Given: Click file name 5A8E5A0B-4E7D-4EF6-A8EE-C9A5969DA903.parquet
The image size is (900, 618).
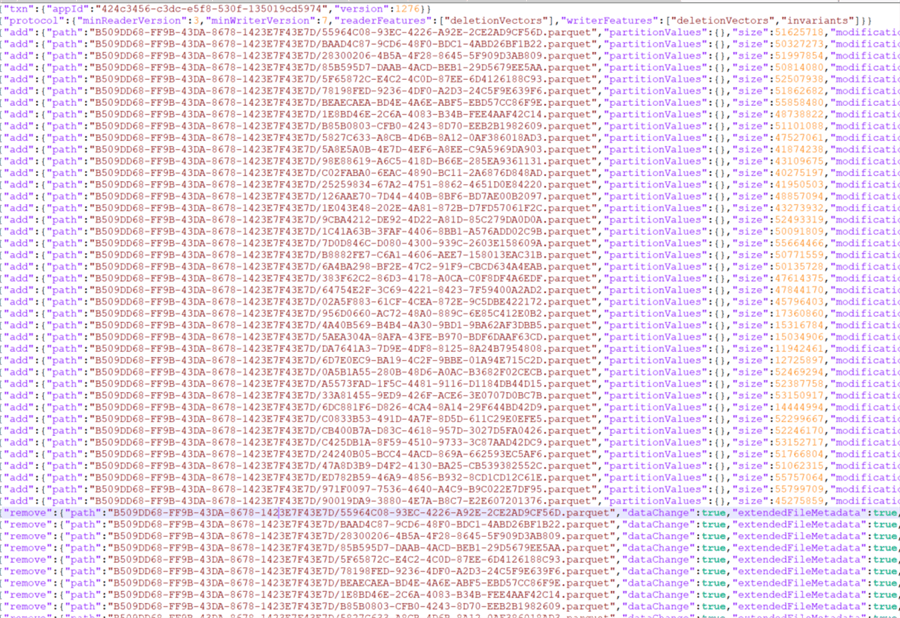Looking at the screenshot, I should pos(456,149).
